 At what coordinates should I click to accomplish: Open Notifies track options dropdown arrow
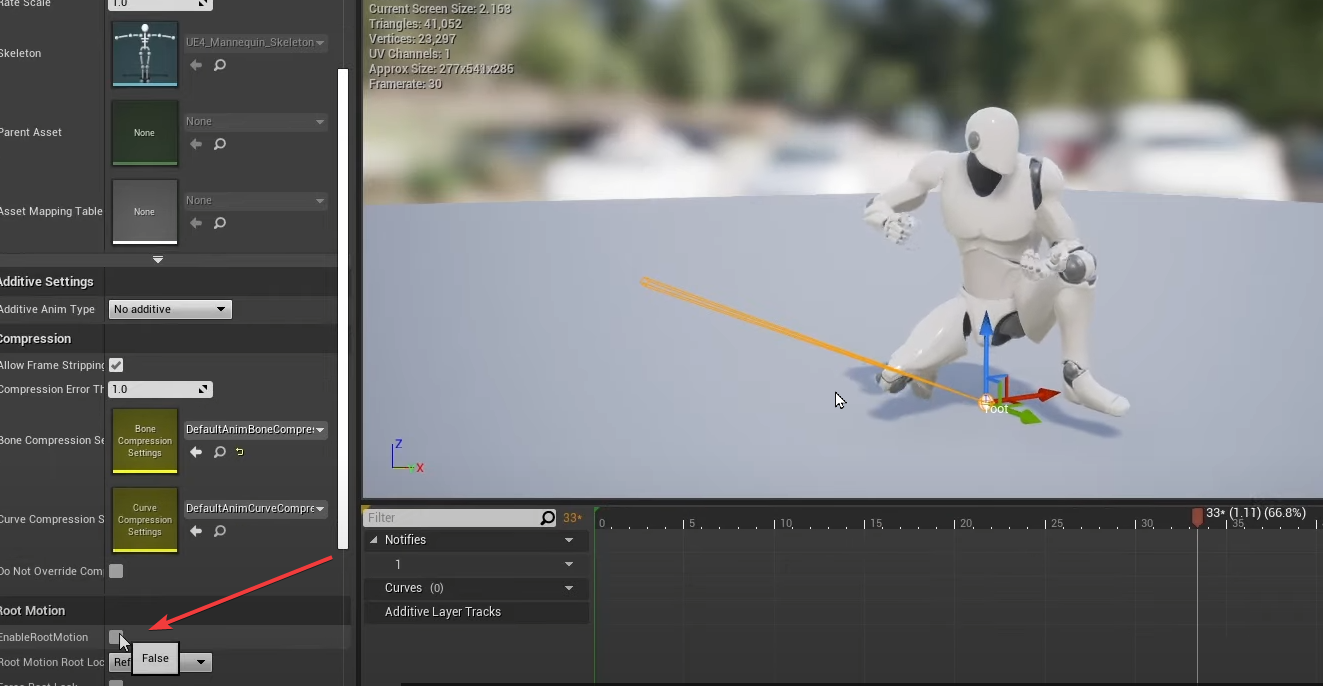tap(569, 540)
